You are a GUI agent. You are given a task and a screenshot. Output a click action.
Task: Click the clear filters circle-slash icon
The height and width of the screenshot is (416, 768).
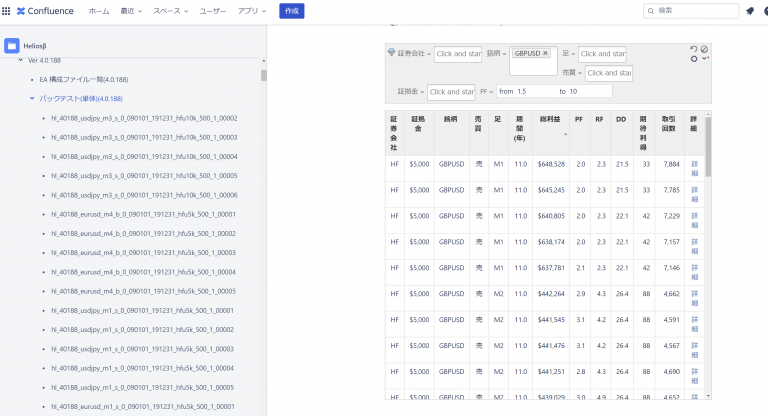tap(704, 49)
